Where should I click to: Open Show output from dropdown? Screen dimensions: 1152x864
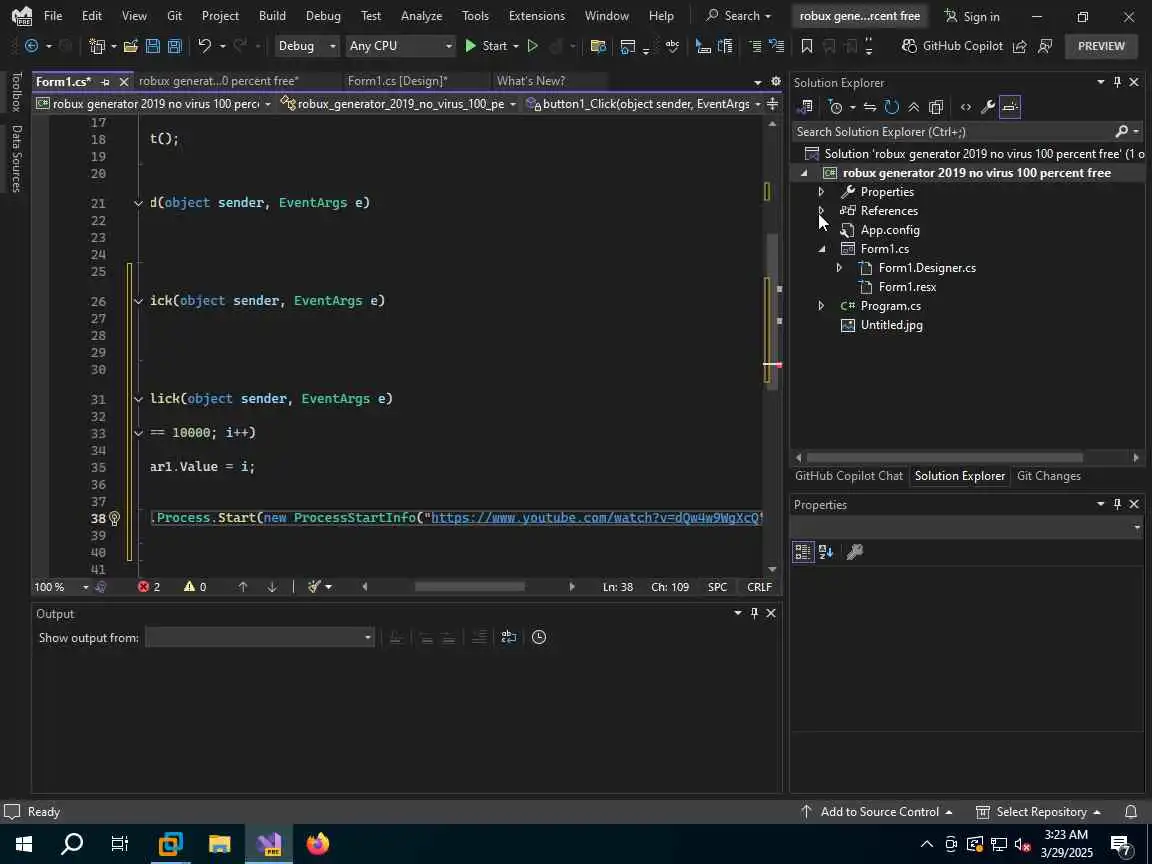pos(259,638)
